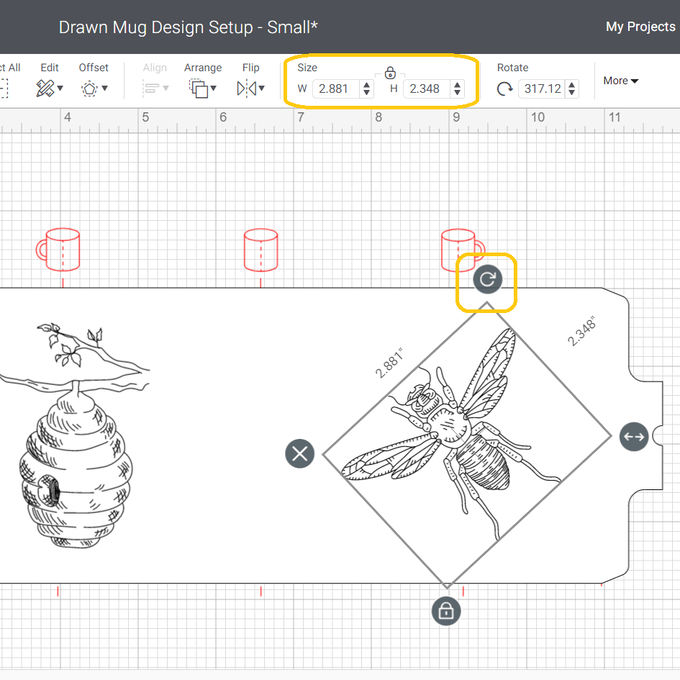Delete bee image with X handle

[x=300, y=453]
